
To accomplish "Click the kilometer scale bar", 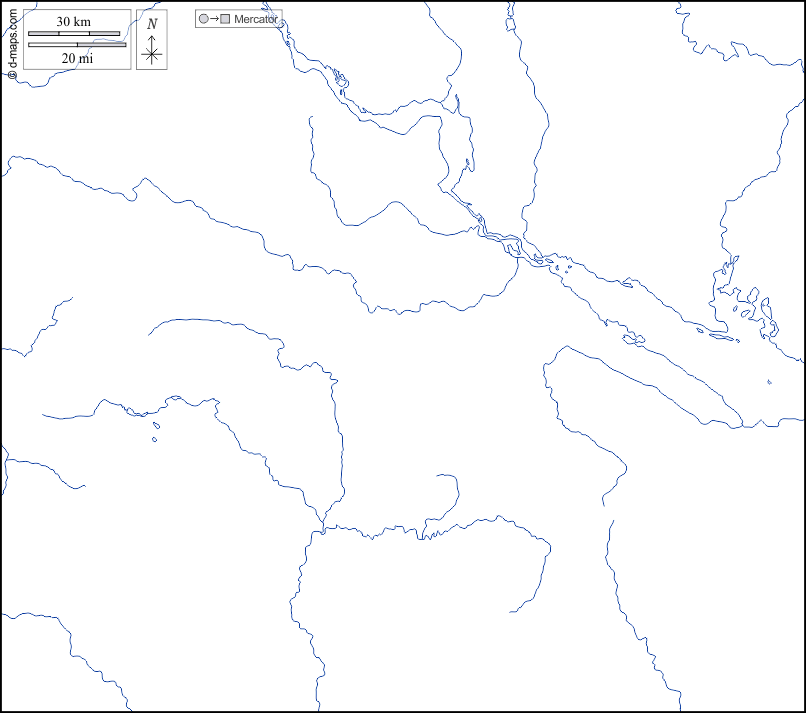I will (x=74, y=34).
